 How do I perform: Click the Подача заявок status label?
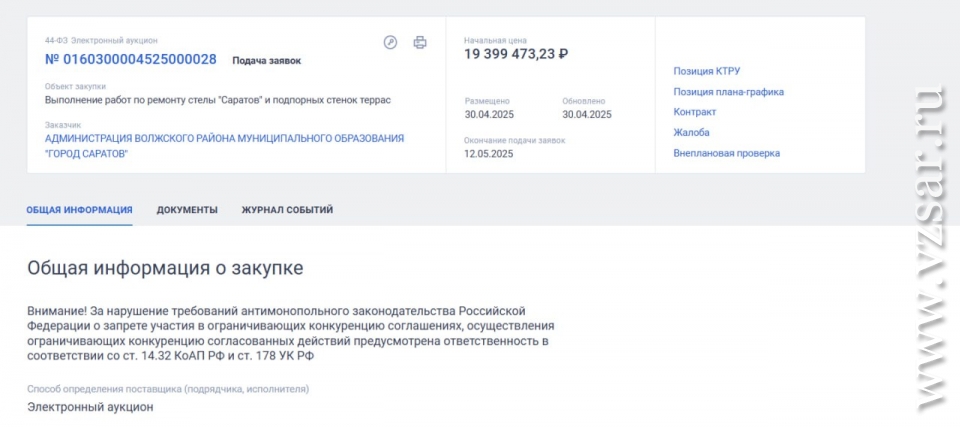(266, 61)
